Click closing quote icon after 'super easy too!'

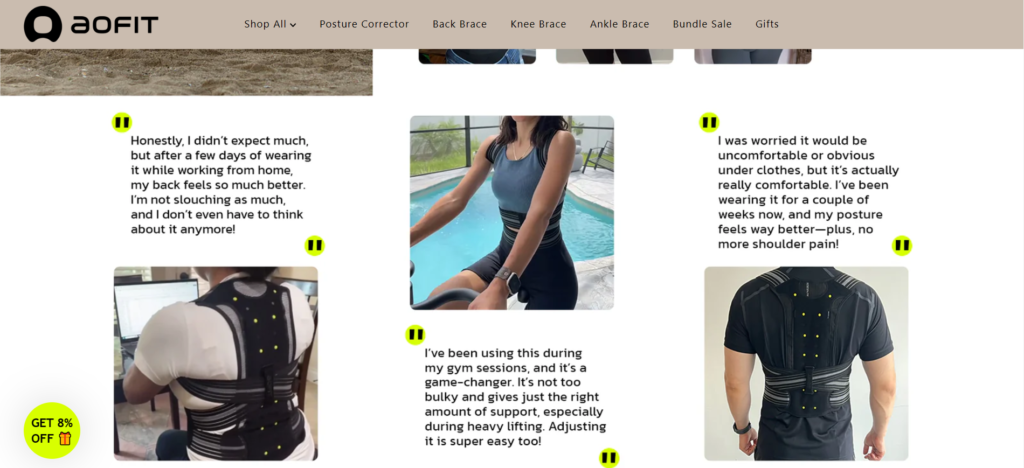[x=609, y=458]
